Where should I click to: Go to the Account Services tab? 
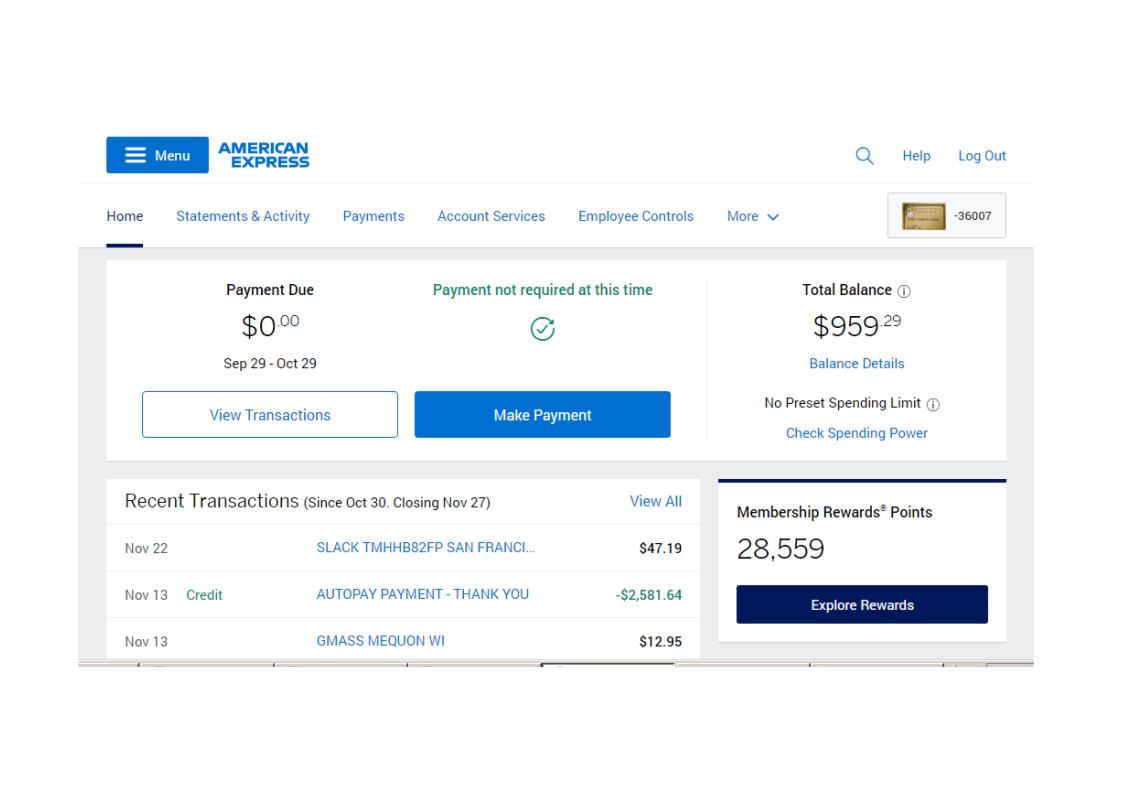pyautogui.click(x=491, y=216)
